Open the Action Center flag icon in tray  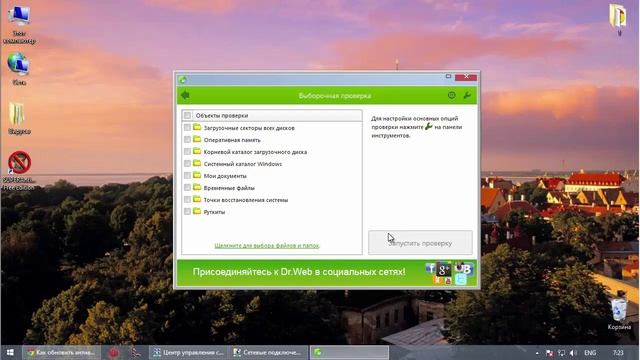549,353
